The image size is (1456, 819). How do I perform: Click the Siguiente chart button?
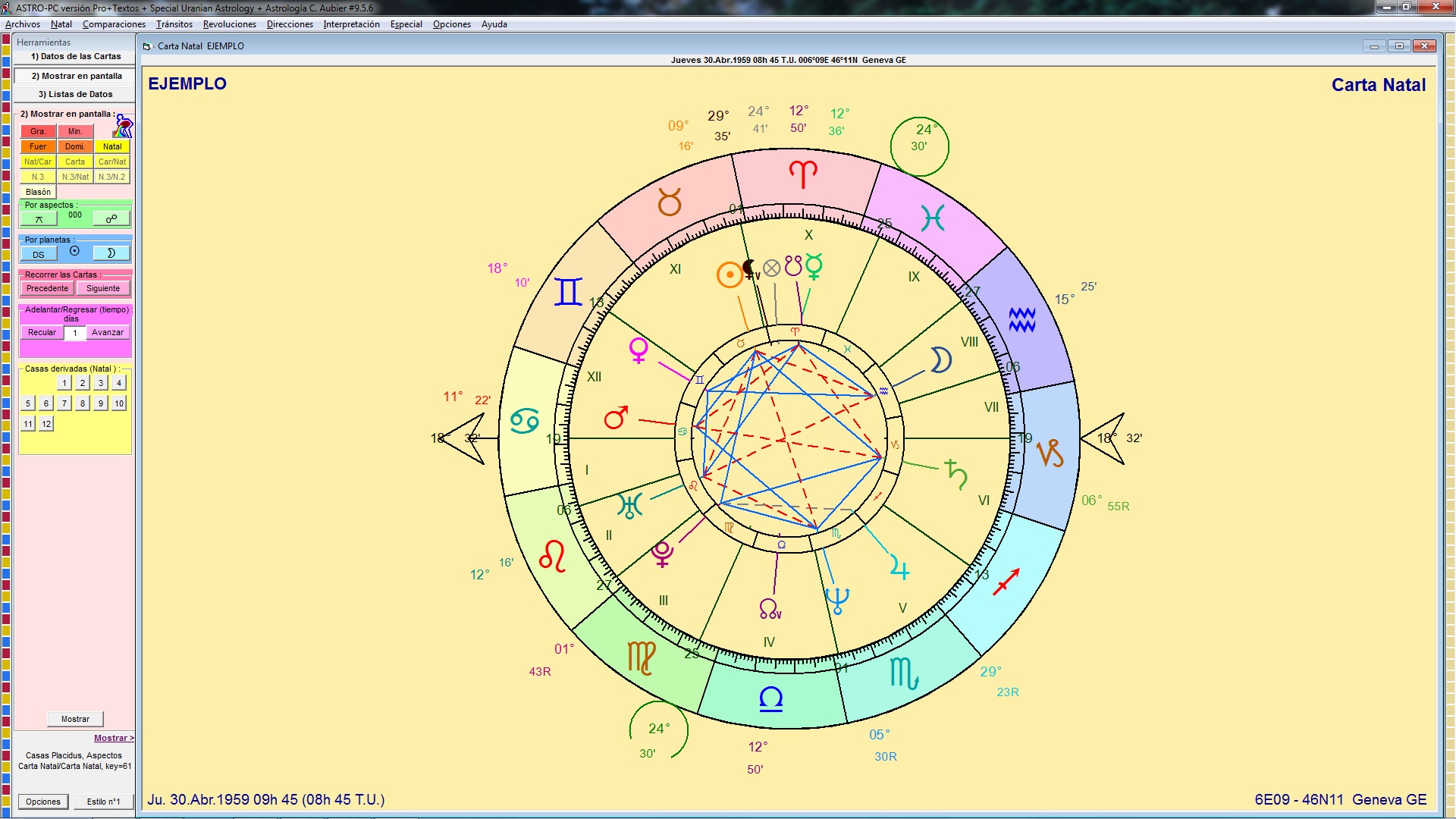(x=103, y=288)
